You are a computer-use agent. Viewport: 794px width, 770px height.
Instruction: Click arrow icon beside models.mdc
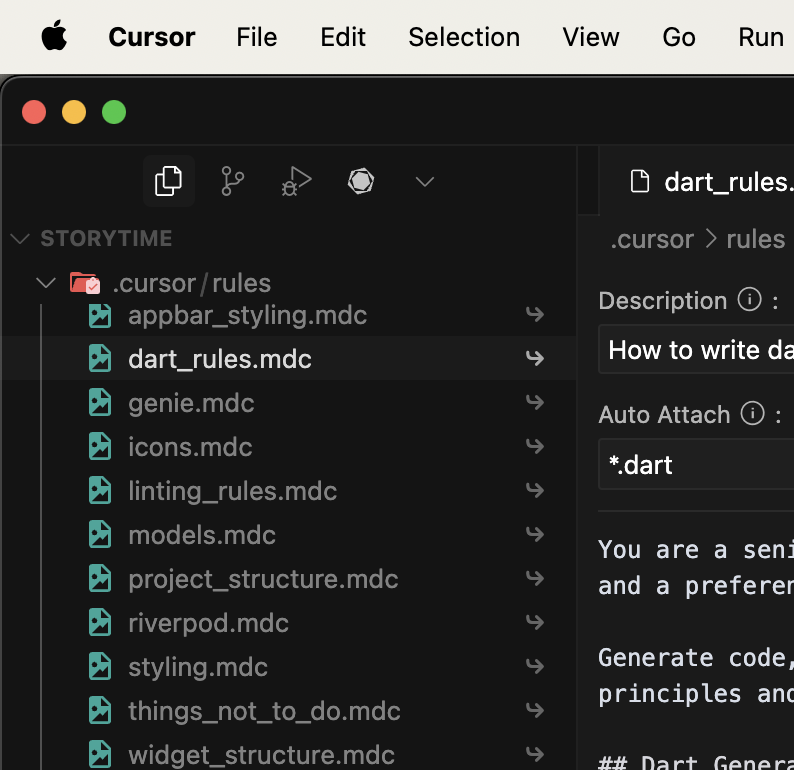coord(535,535)
